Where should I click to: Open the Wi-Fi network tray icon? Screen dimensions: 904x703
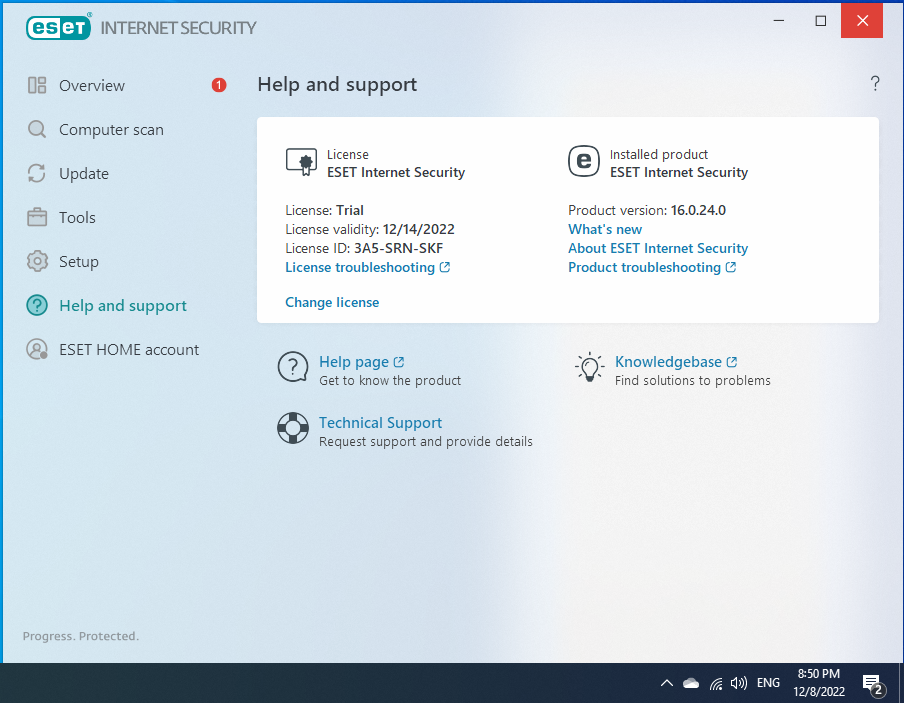(x=716, y=683)
